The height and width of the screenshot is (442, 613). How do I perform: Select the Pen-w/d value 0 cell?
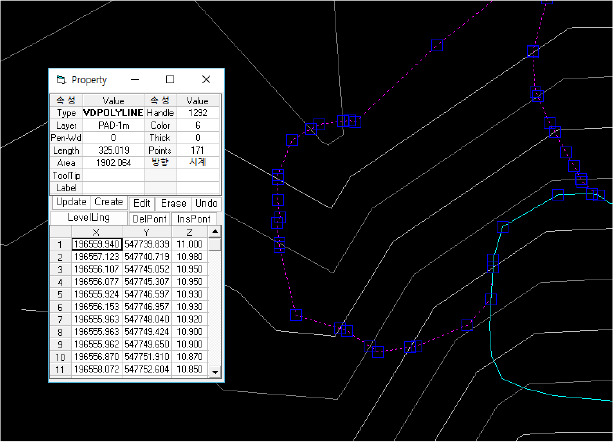point(113,138)
